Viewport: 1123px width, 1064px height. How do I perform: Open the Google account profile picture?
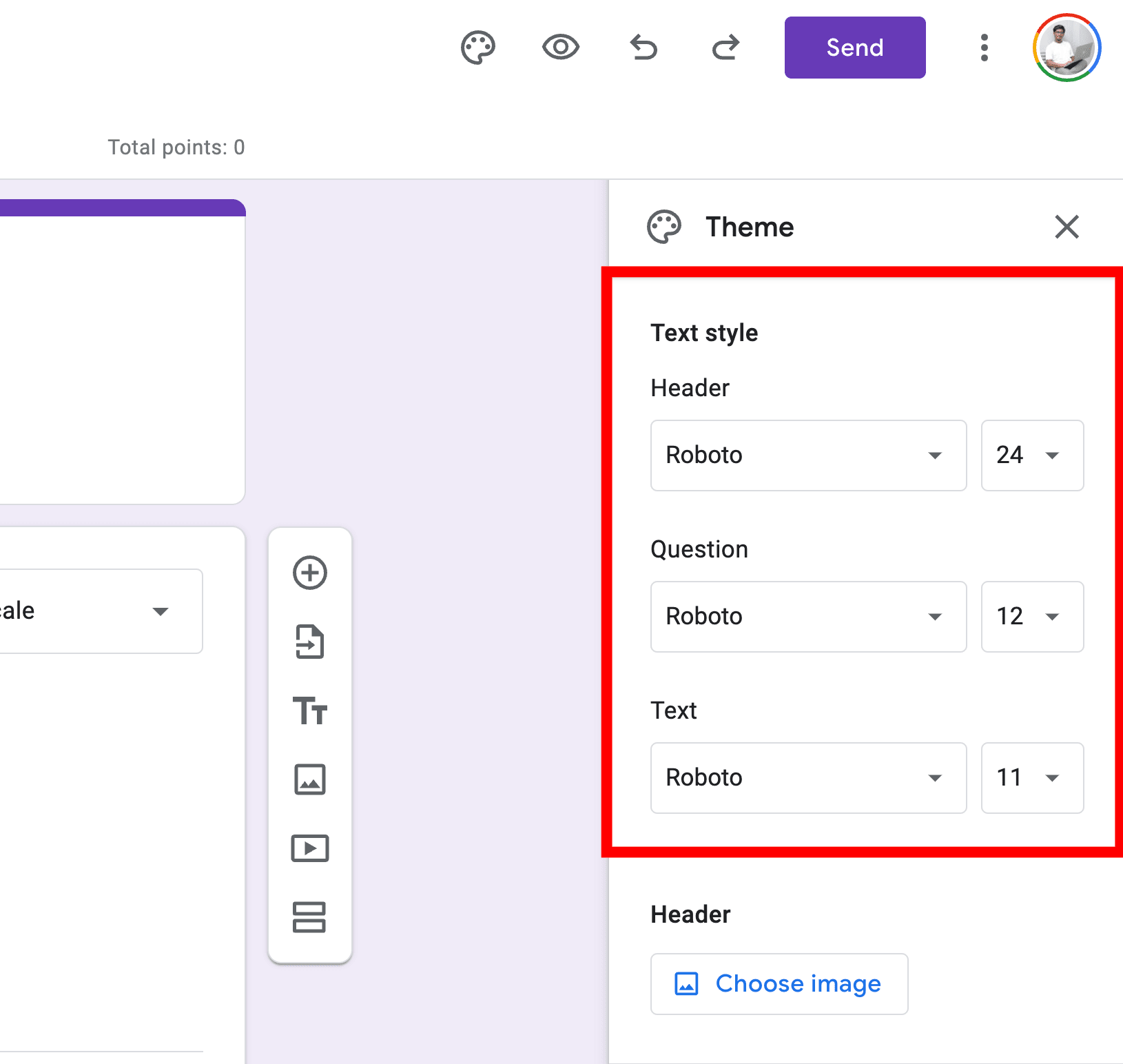(x=1067, y=48)
